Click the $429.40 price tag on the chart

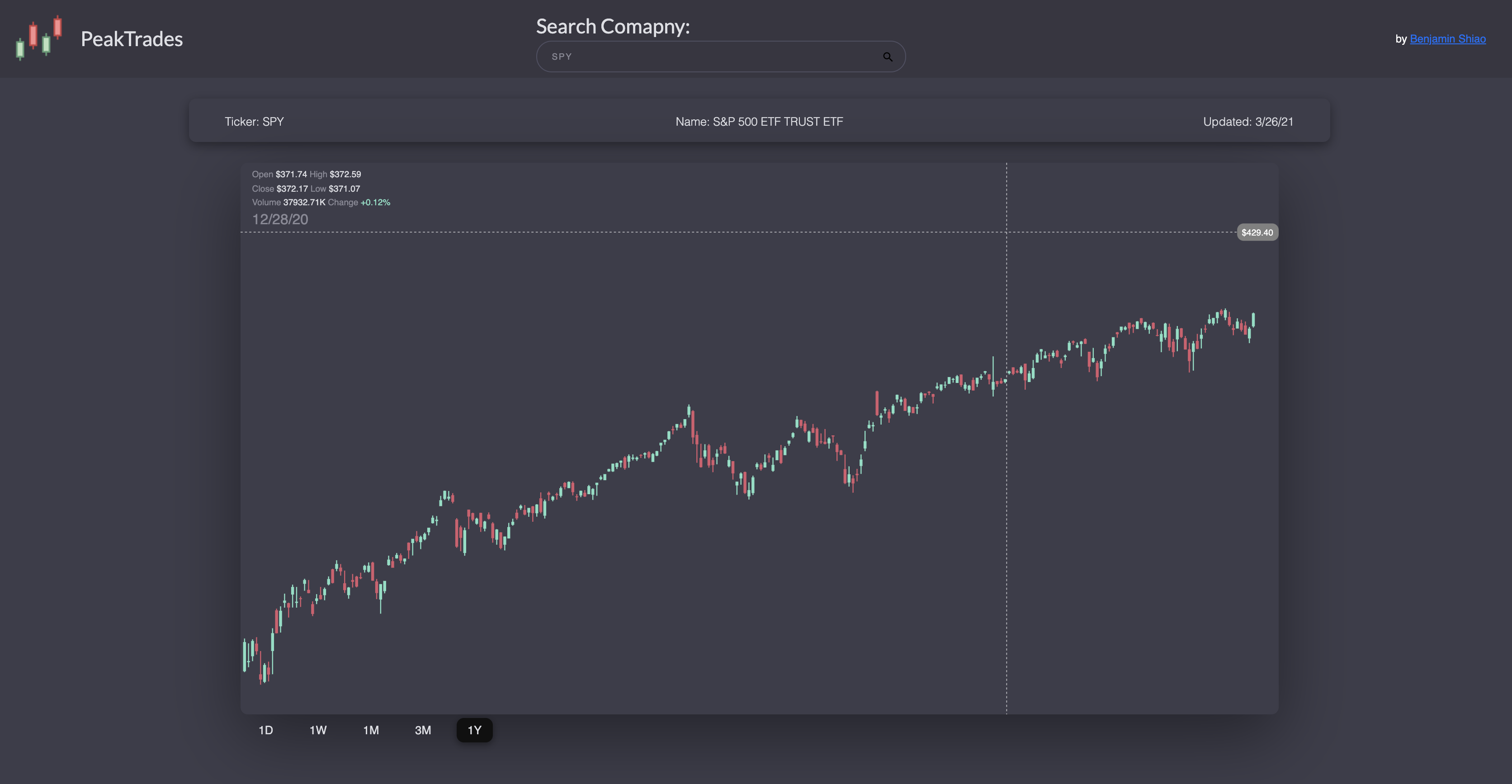tap(1257, 232)
